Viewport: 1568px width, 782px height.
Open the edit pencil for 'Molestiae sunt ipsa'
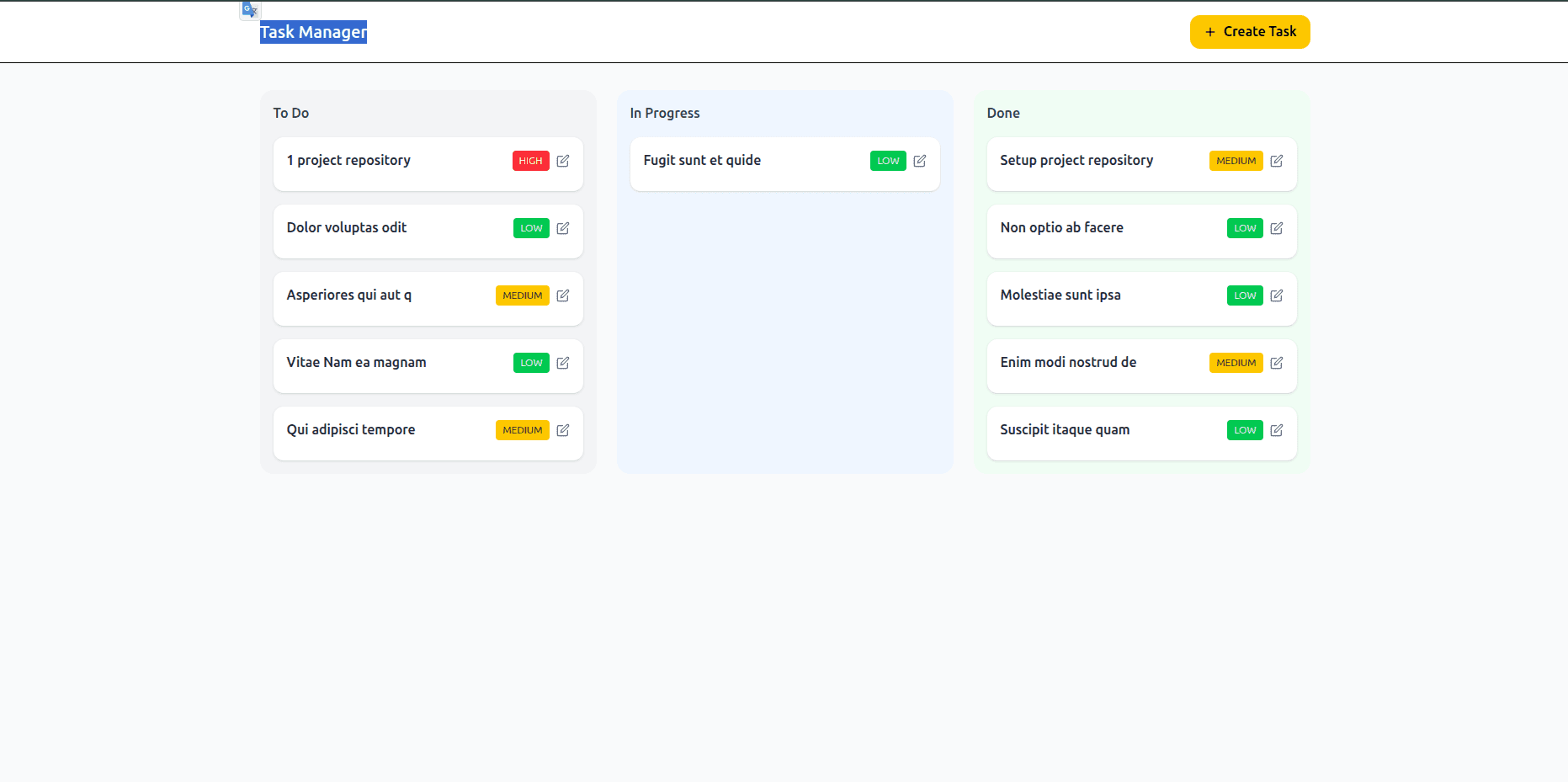point(1277,295)
